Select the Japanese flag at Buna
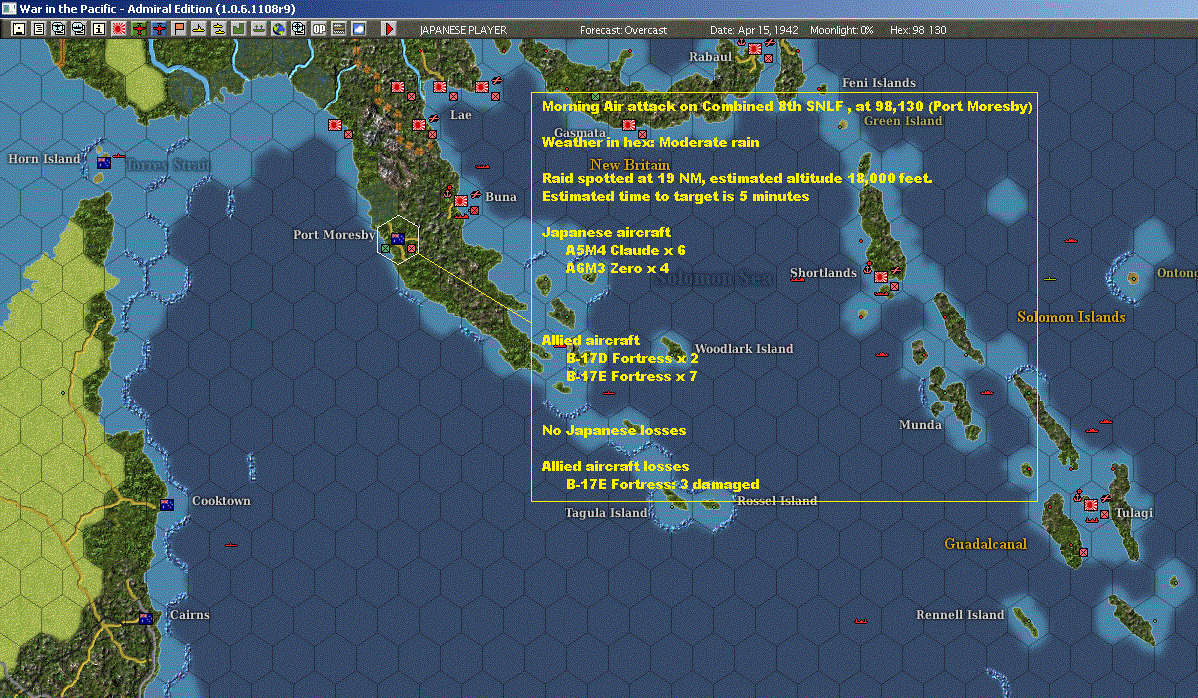The height and width of the screenshot is (698, 1198). coord(461,201)
